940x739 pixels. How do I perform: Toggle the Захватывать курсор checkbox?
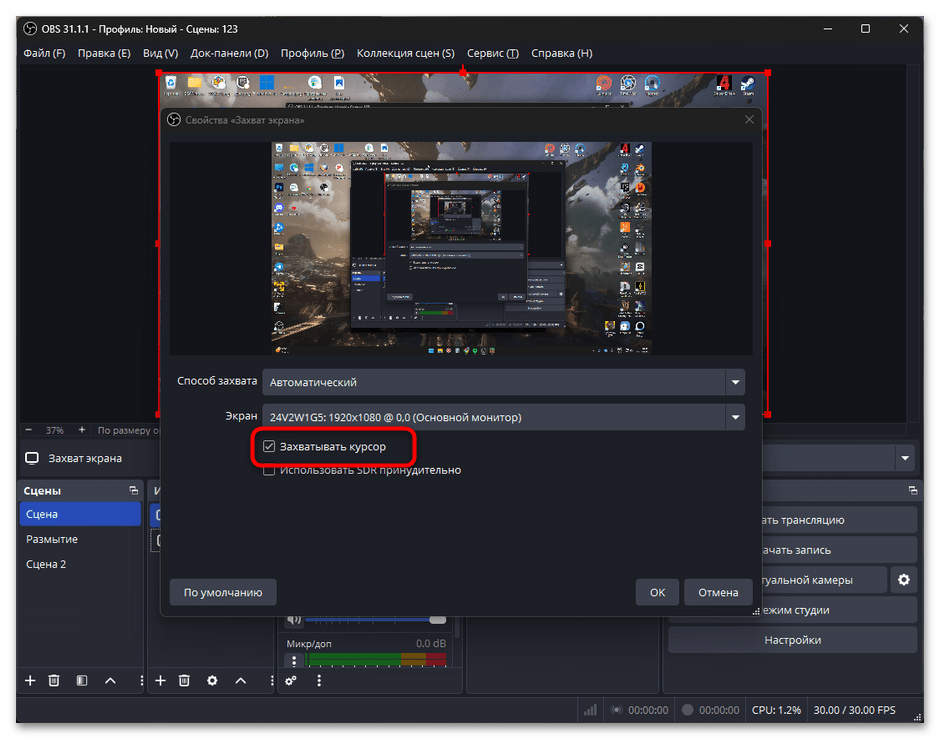269,447
